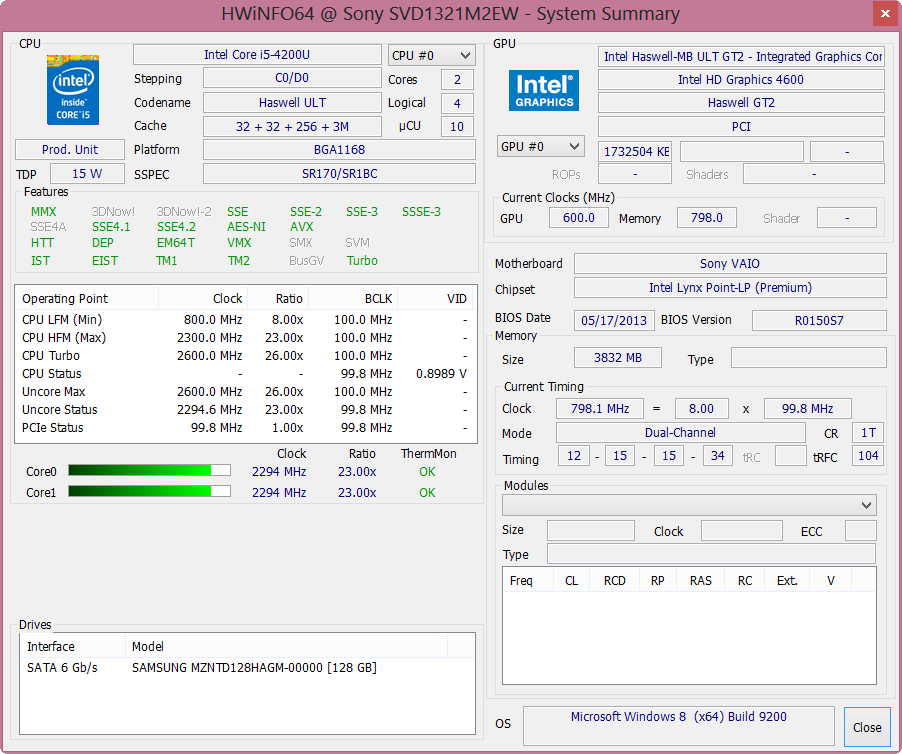This screenshot has width=902, height=754.
Task: Click the Intel Graphics logo
Action: pos(544,90)
